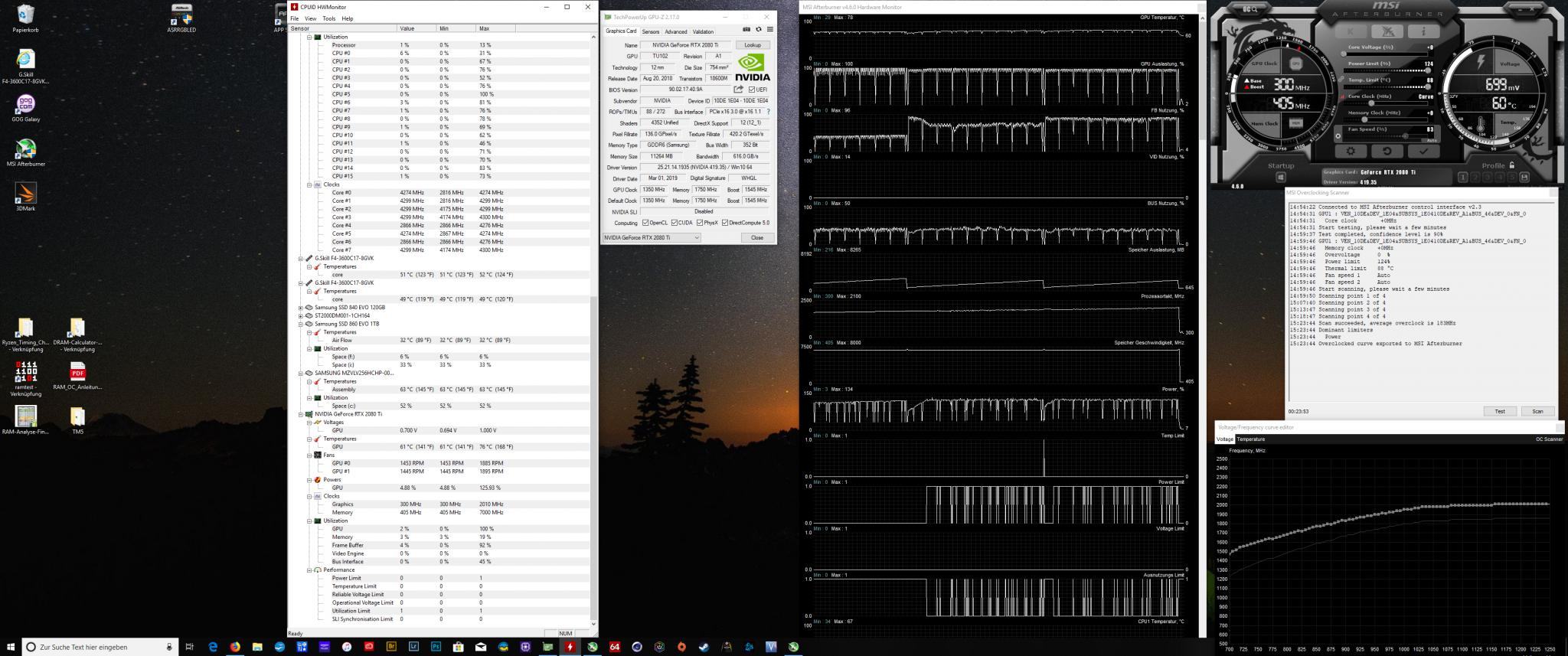
Task: Click the bus interface question mark in GPU-Z
Action: [768, 112]
